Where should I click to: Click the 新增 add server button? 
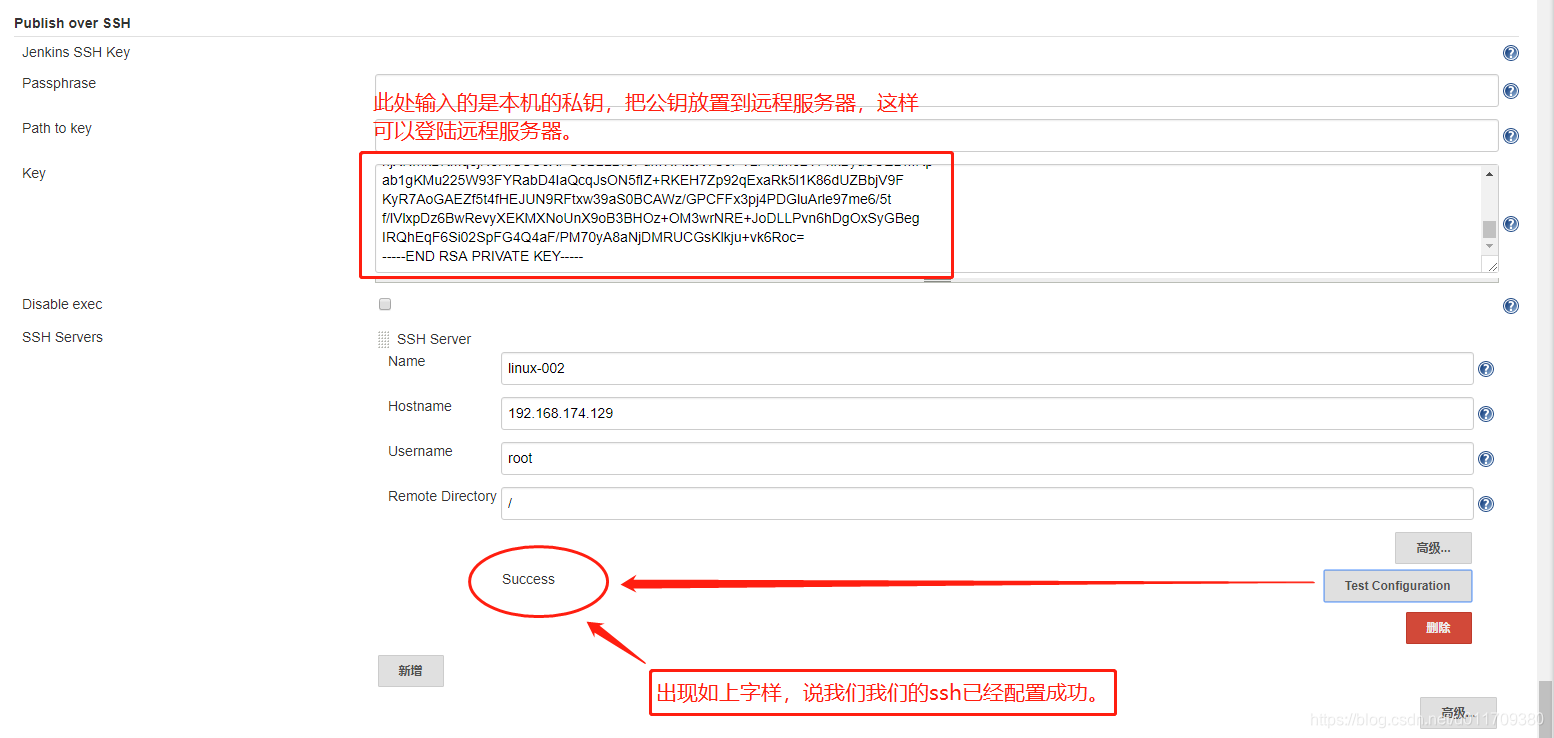[410, 671]
